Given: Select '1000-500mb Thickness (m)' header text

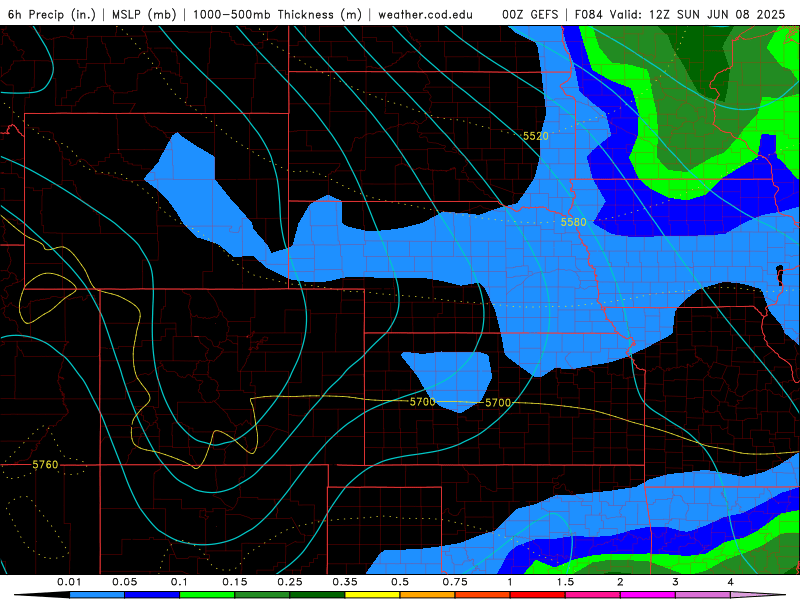Looking at the screenshot, I should click(x=277, y=14).
